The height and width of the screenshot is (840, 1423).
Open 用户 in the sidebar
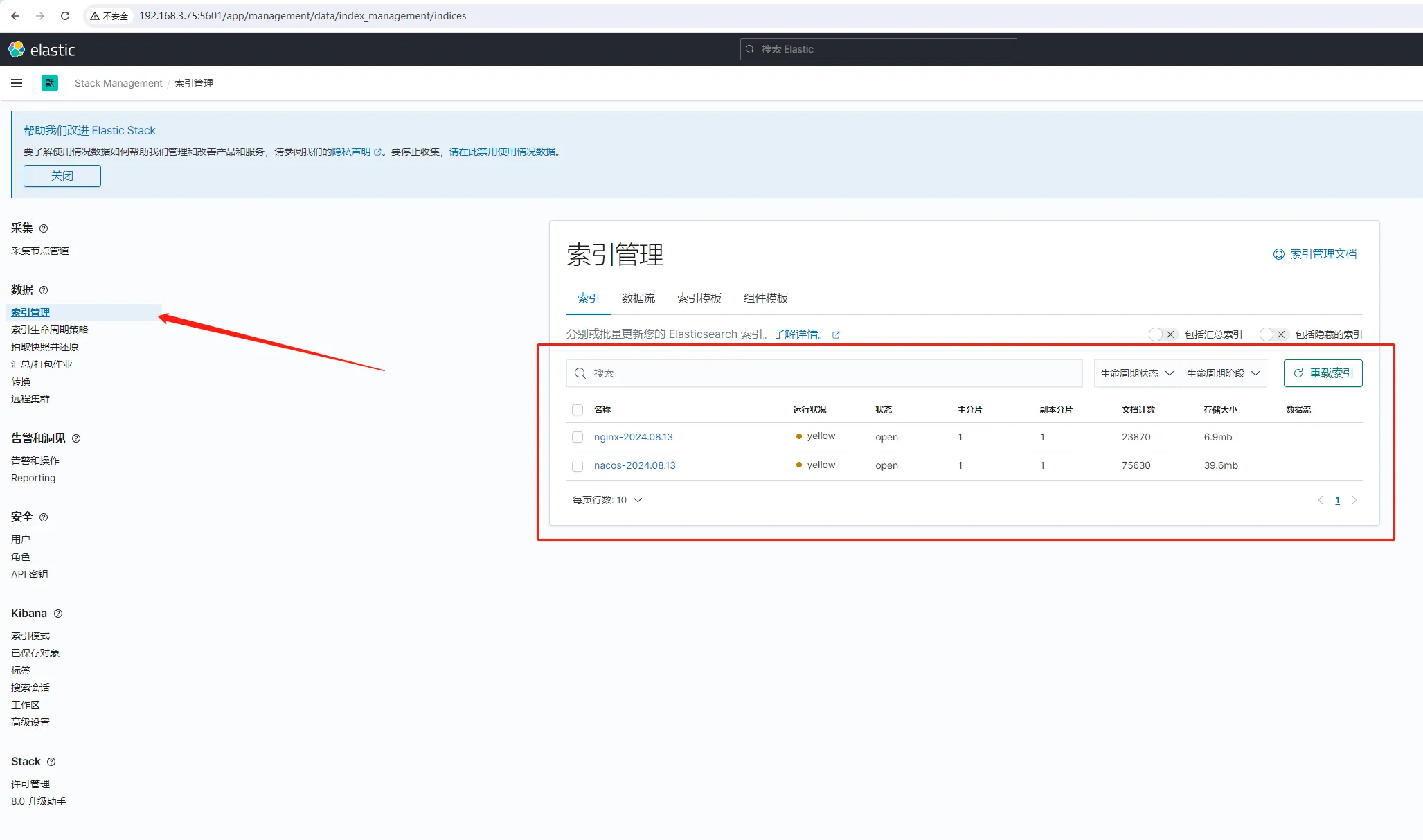(x=21, y=539)
